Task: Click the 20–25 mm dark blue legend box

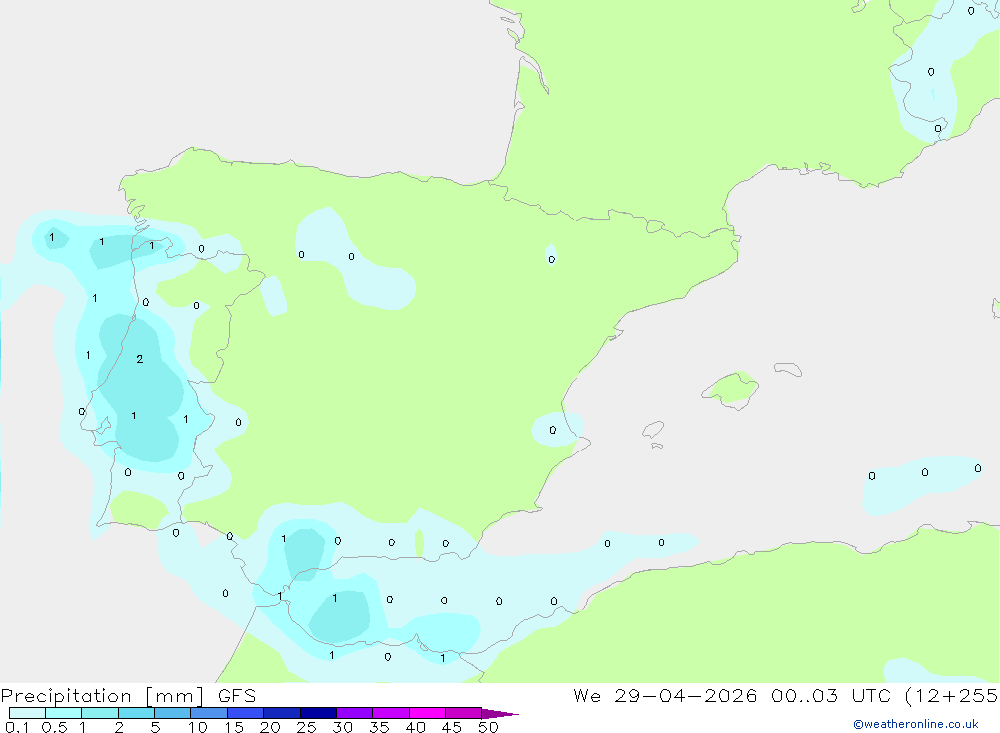Action: click(282, 713)
